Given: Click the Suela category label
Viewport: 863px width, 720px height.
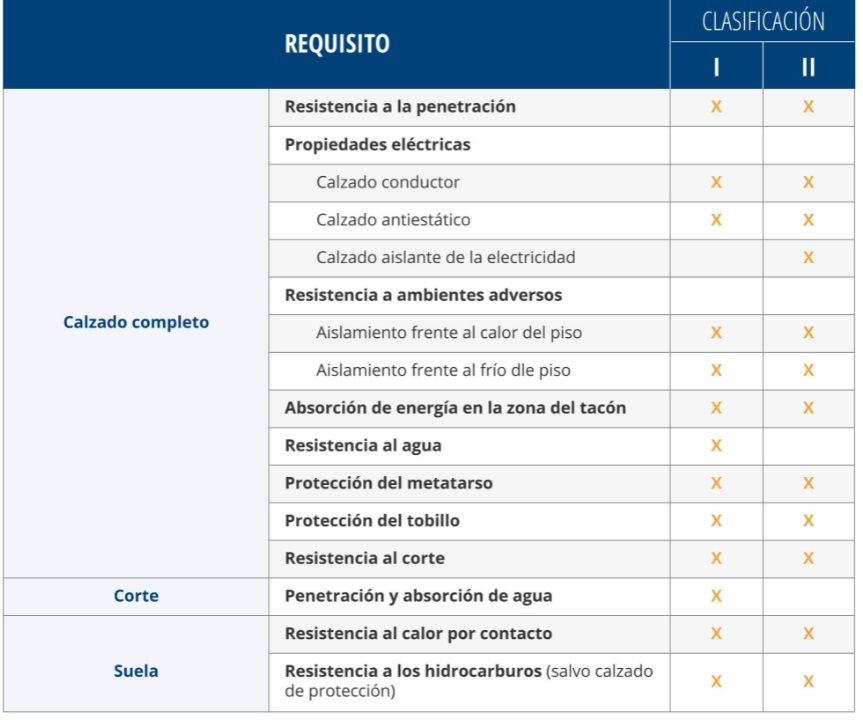Looking at the screenshot, I should coord(136,672).
